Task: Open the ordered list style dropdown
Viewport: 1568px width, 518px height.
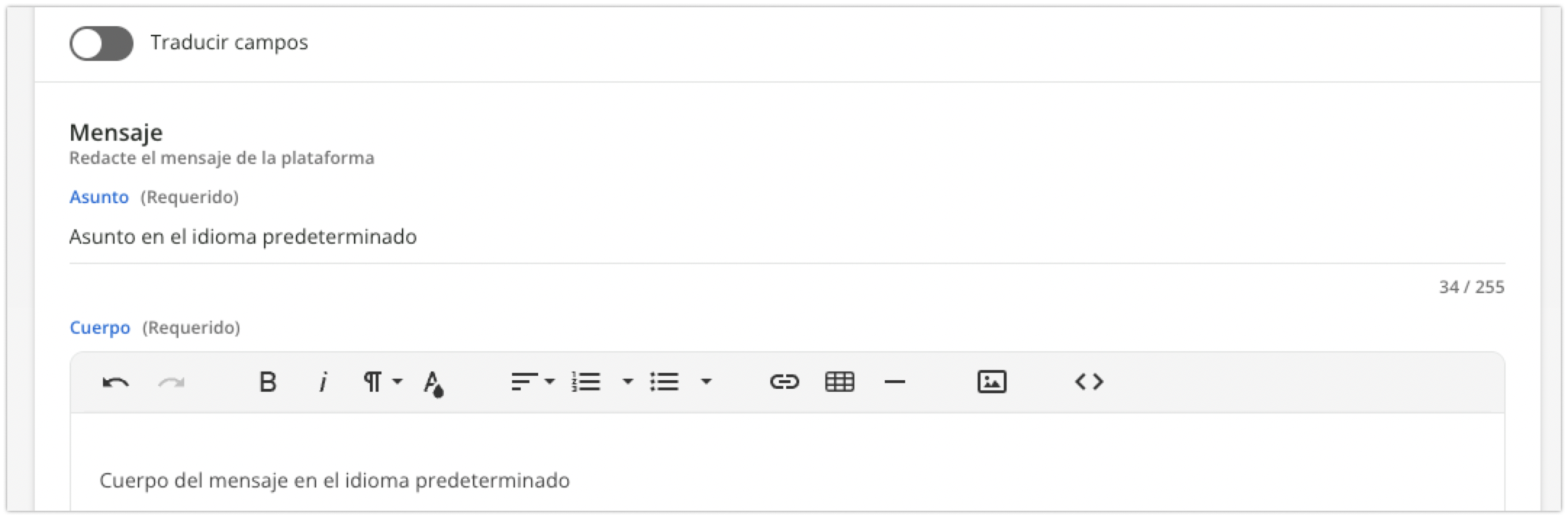Action: click(x=627, y=382)
